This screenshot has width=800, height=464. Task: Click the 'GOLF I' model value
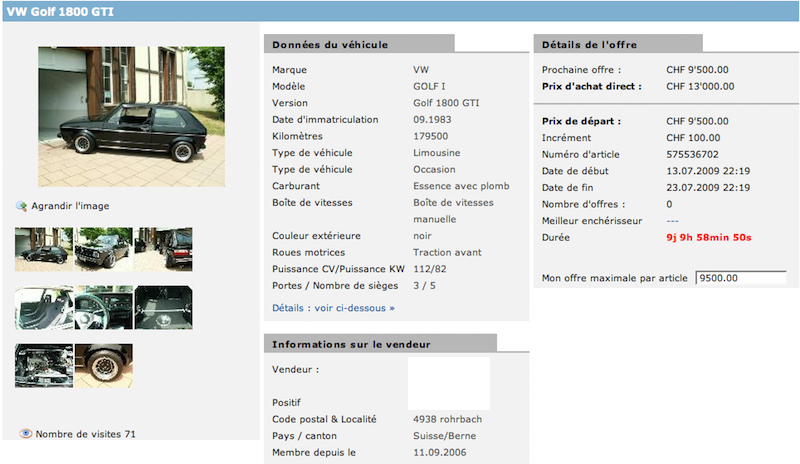coord(429,86)
